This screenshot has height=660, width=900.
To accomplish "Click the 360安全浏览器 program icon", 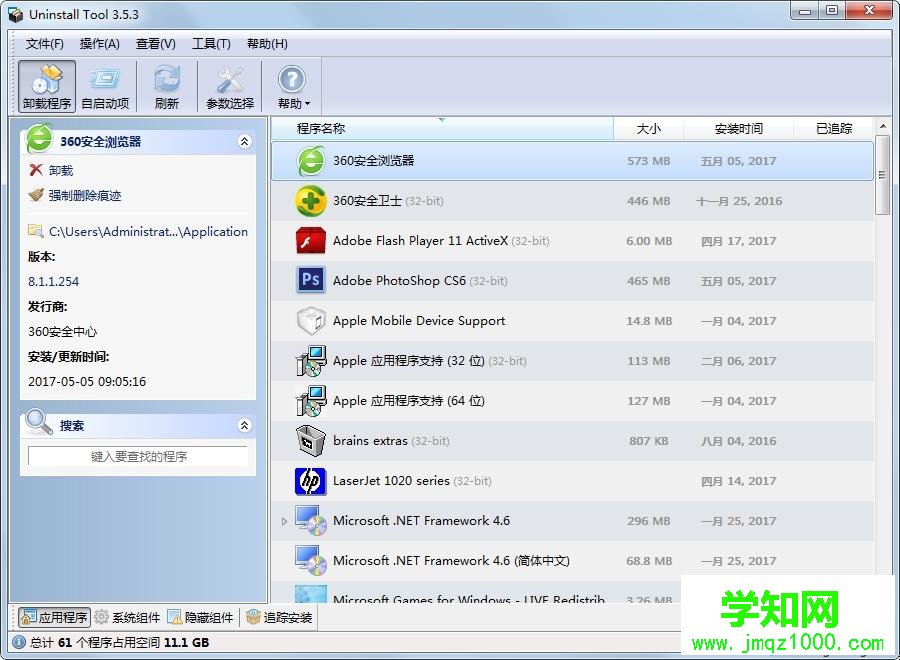I will pyautogui.click(x=309, y=160).
